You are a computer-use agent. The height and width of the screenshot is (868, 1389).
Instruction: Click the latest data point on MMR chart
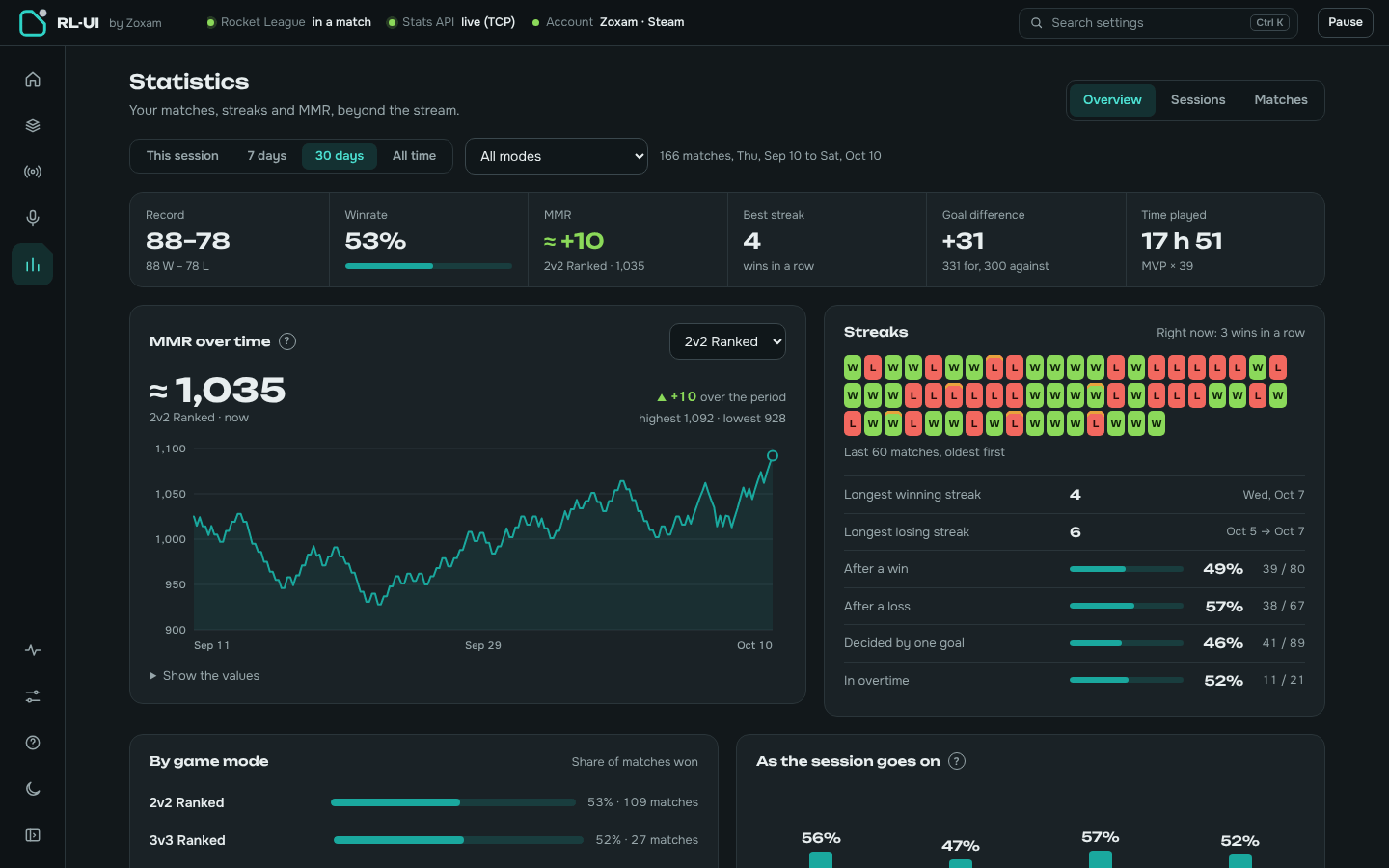click(x=772, y=456)
